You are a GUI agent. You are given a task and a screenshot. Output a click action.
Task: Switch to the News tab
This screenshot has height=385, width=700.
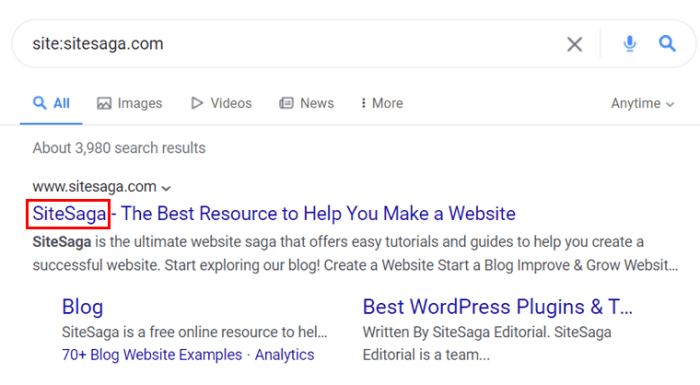point(307,103)
